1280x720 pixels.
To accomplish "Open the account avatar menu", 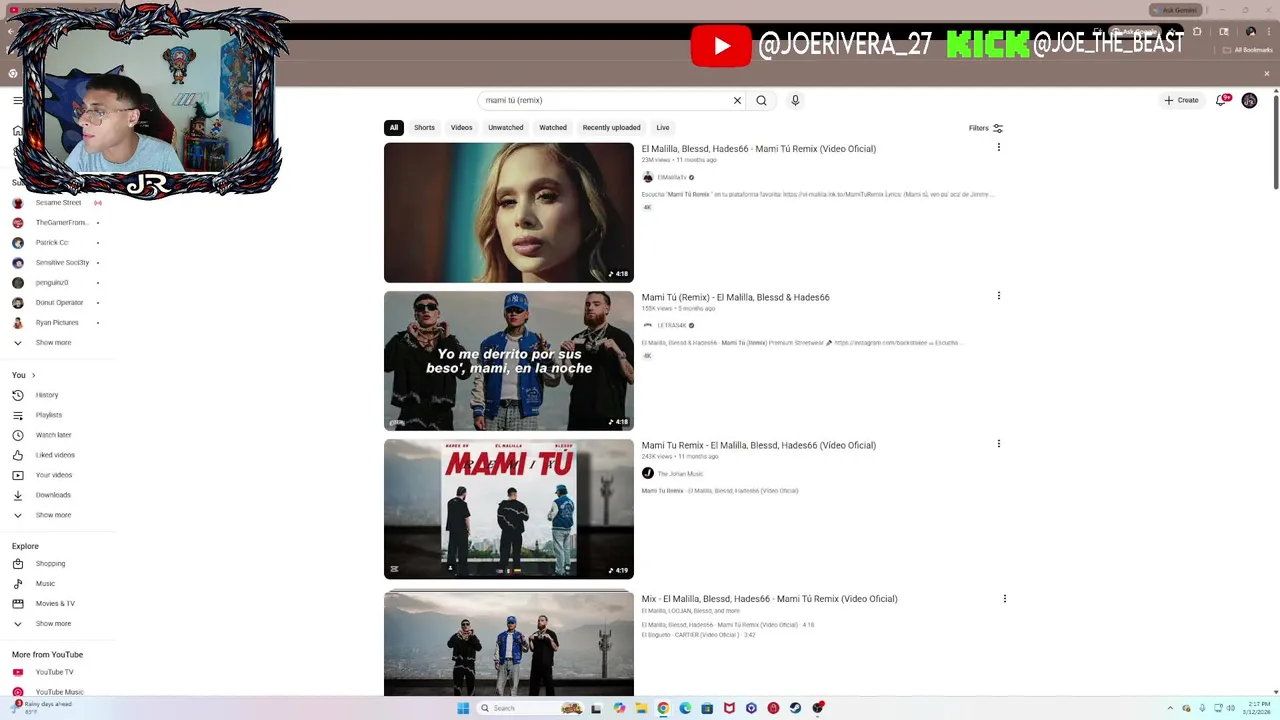I will coord(1249,100).
